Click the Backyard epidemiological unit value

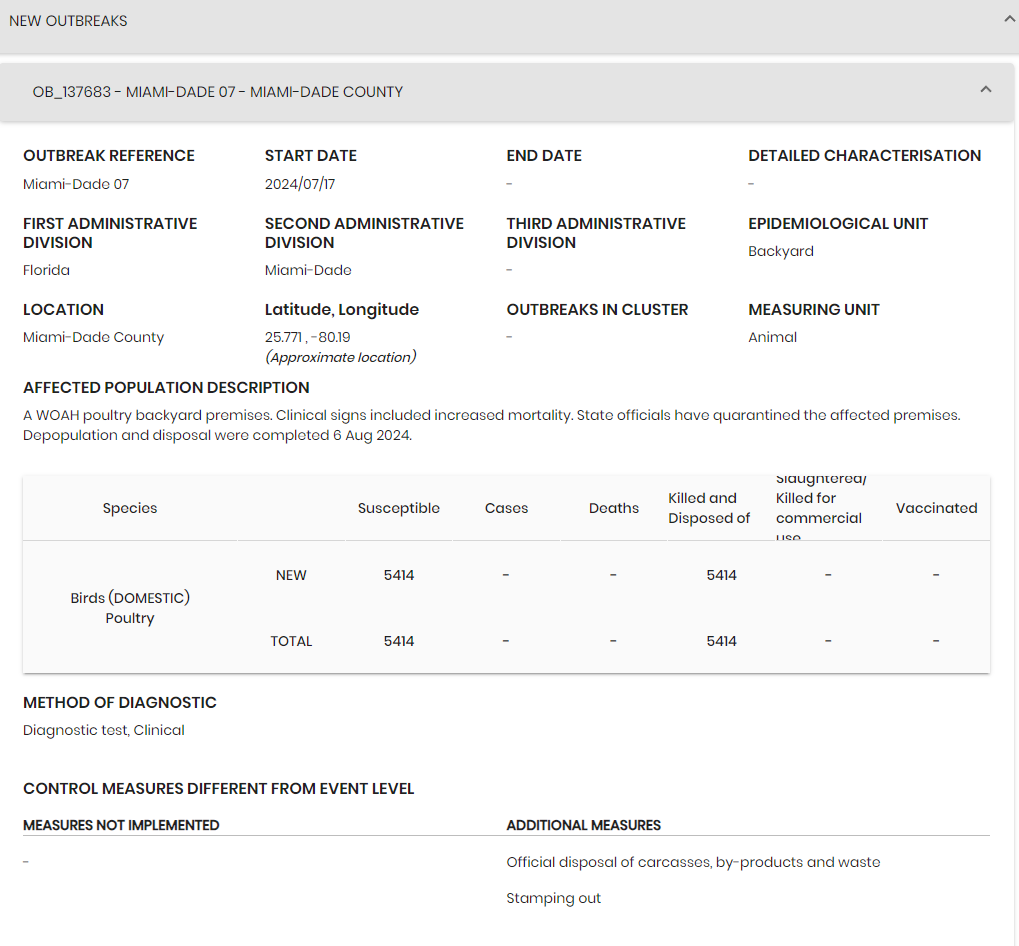click(x=780, y=251)
